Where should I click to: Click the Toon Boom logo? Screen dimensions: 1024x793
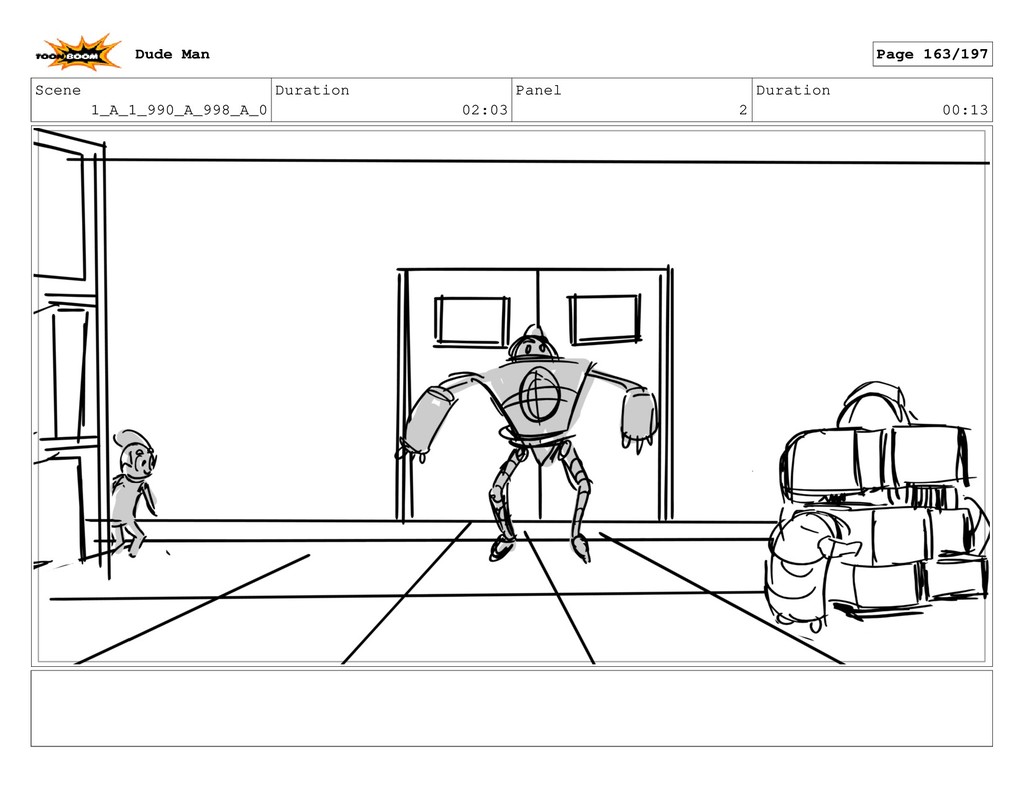(78, 52)
